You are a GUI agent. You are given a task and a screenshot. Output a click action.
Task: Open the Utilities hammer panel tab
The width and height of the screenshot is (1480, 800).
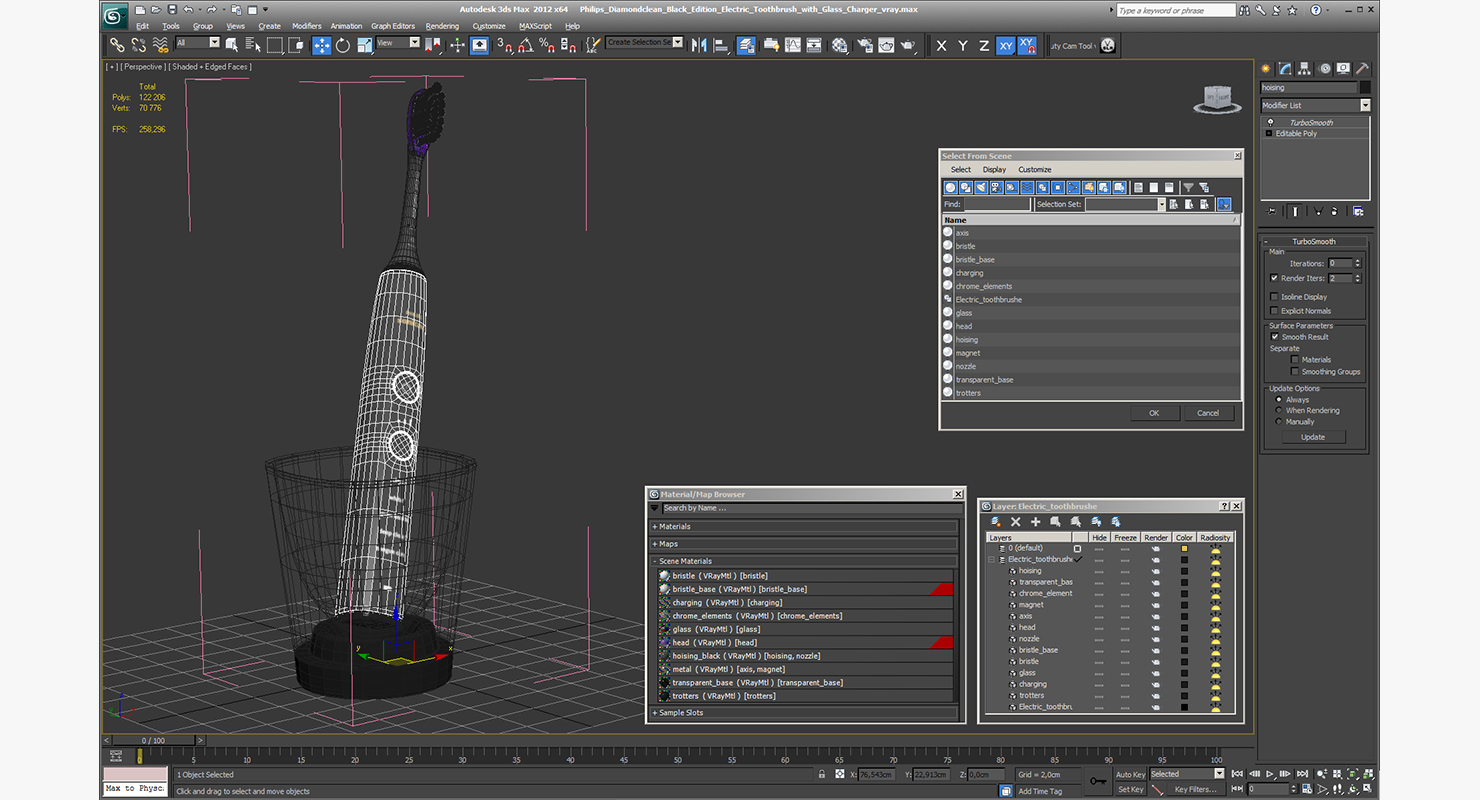click(1361, 69)
